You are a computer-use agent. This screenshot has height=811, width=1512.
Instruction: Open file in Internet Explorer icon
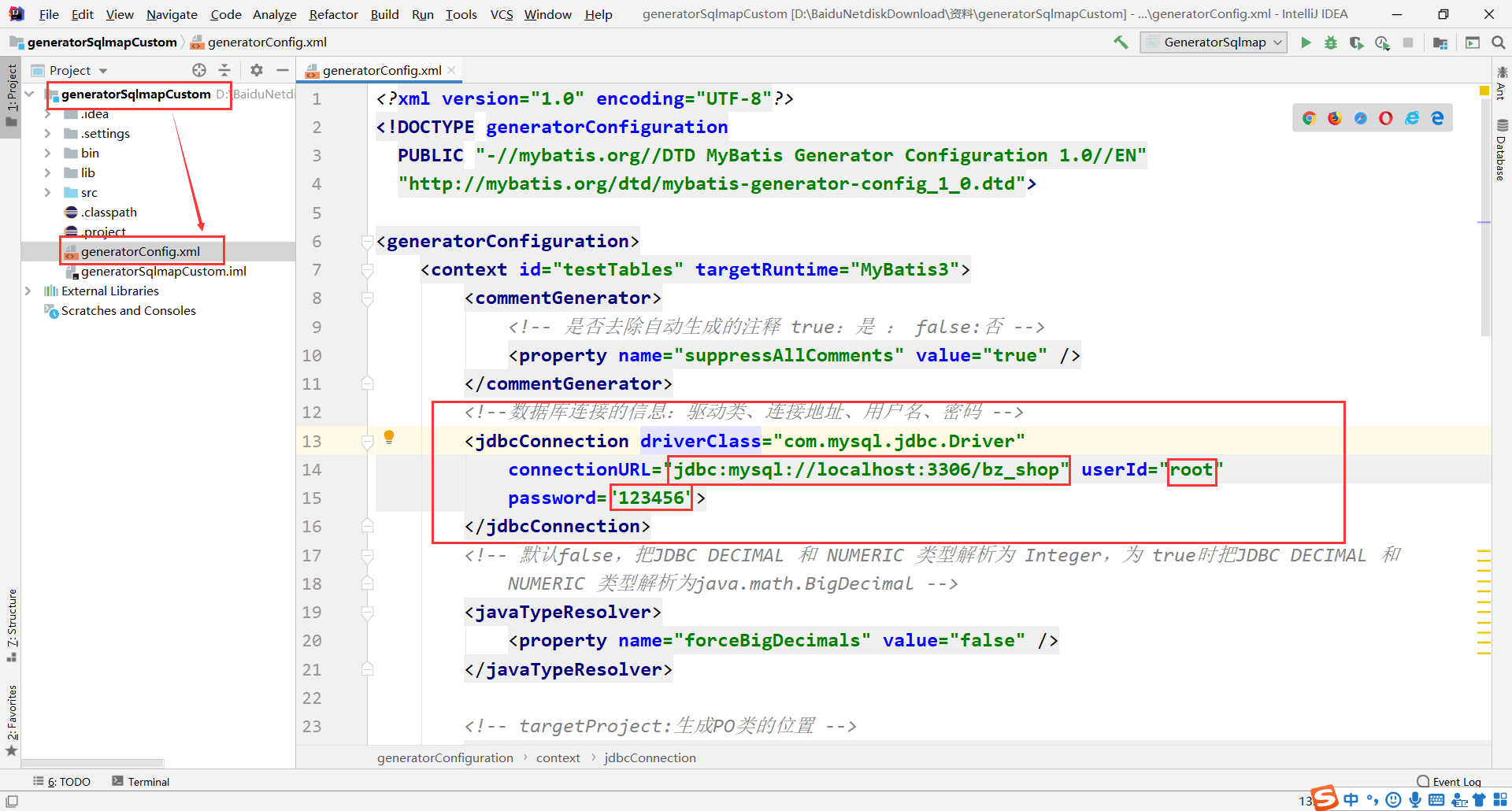point(1412,118)
